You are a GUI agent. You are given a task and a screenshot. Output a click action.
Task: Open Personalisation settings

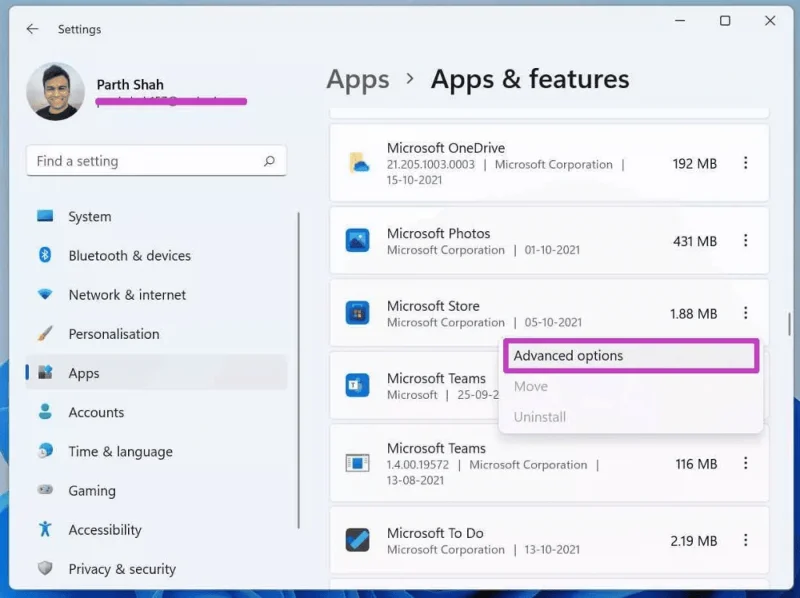(x=156, y=334)
